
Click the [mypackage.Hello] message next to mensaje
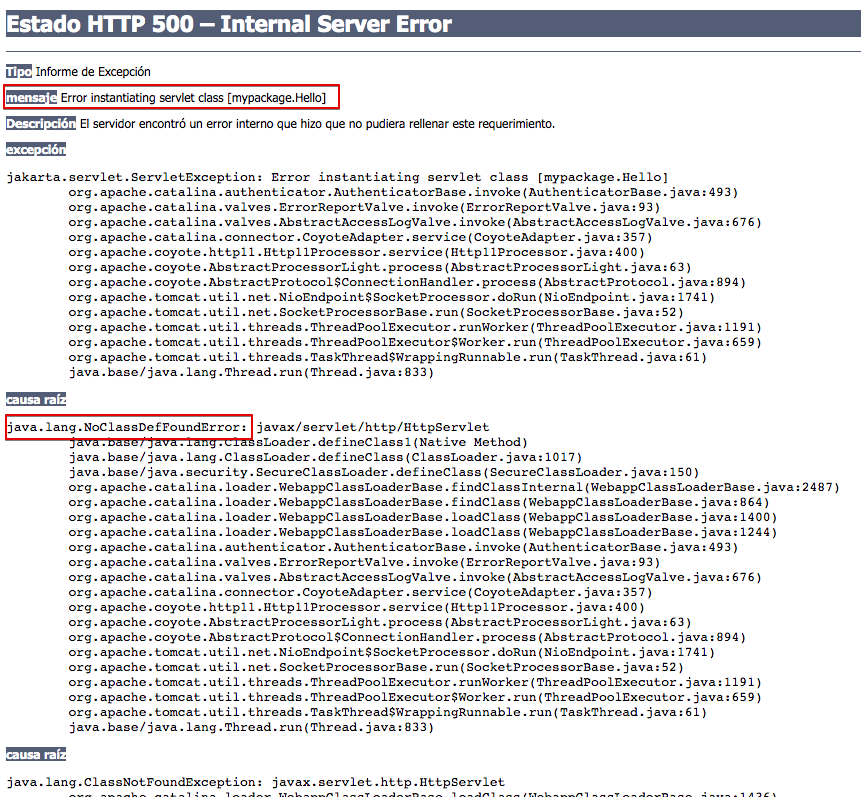point(193,98)
